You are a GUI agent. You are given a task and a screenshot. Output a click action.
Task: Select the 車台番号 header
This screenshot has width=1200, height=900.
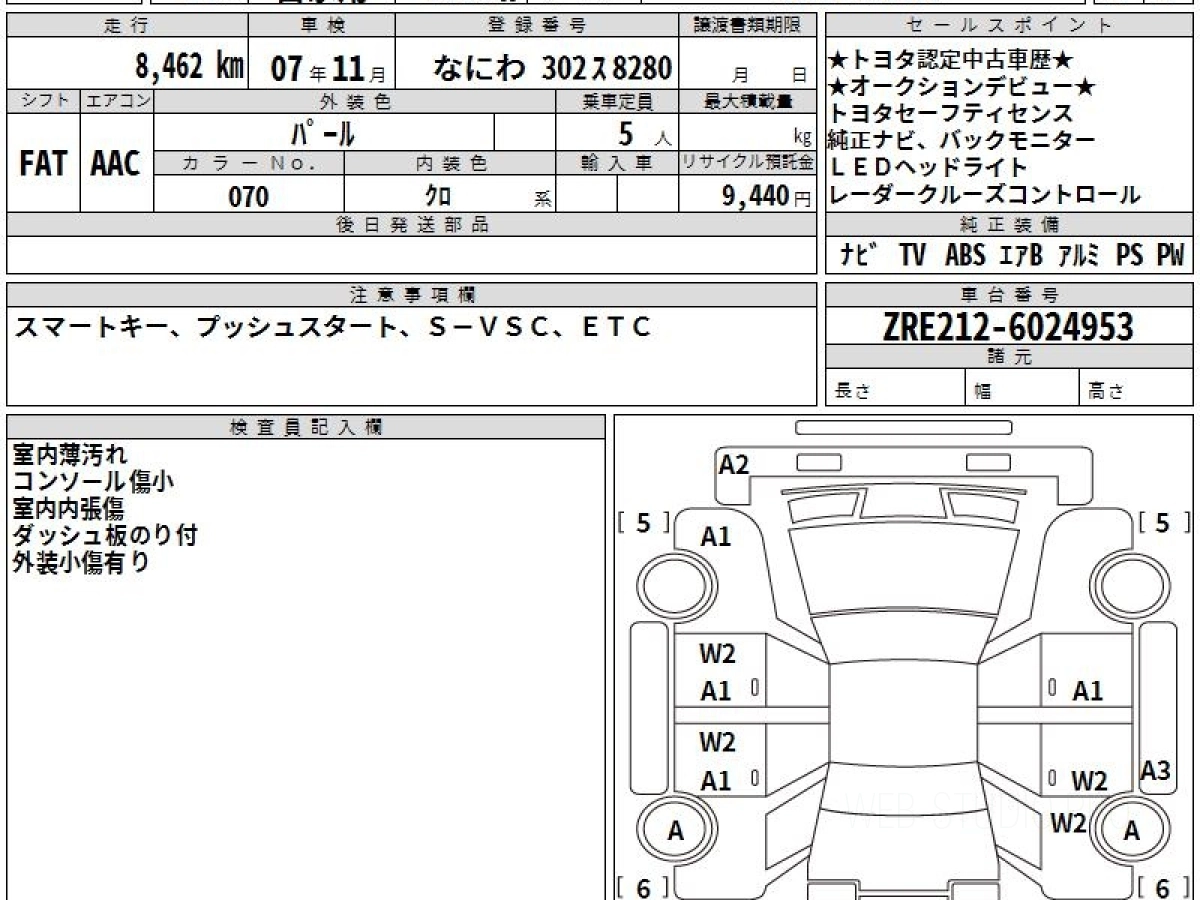coord(1008,295)
